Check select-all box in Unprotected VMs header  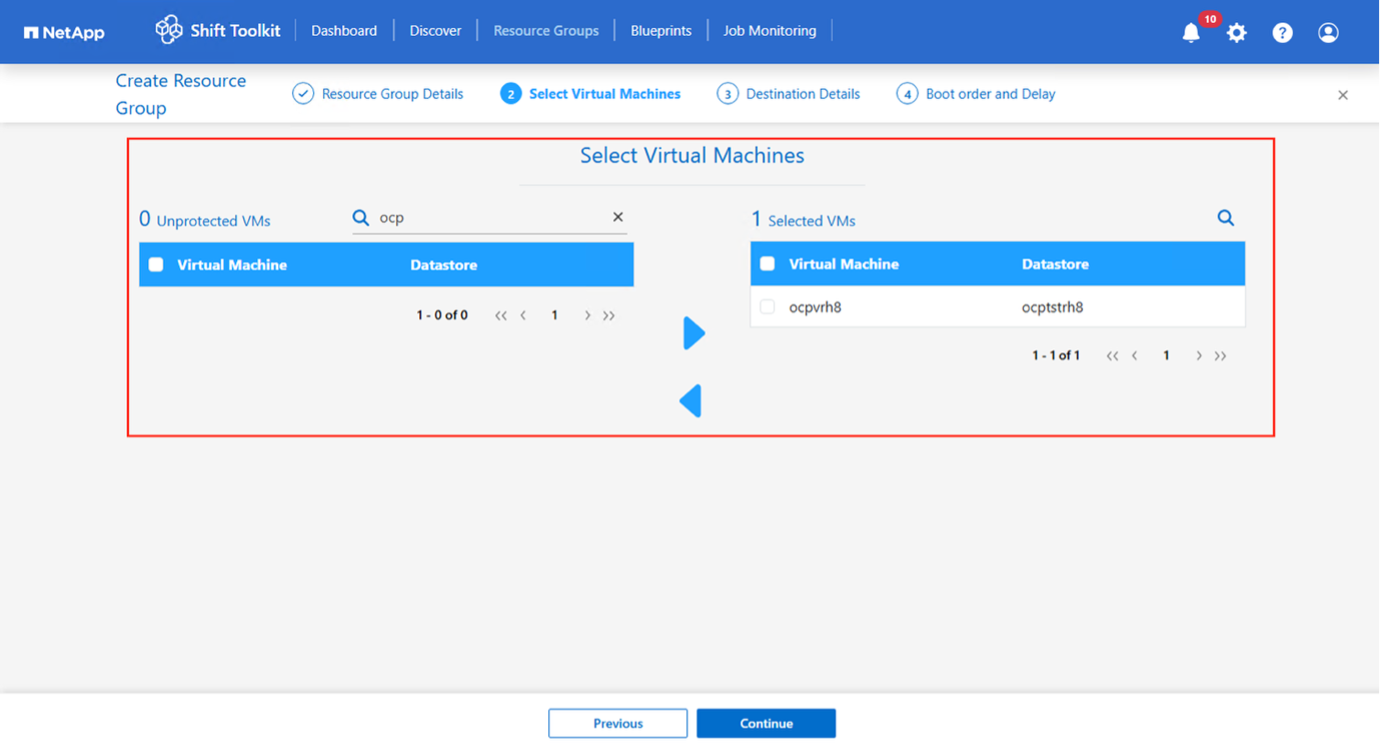click(x=156, y=265)
